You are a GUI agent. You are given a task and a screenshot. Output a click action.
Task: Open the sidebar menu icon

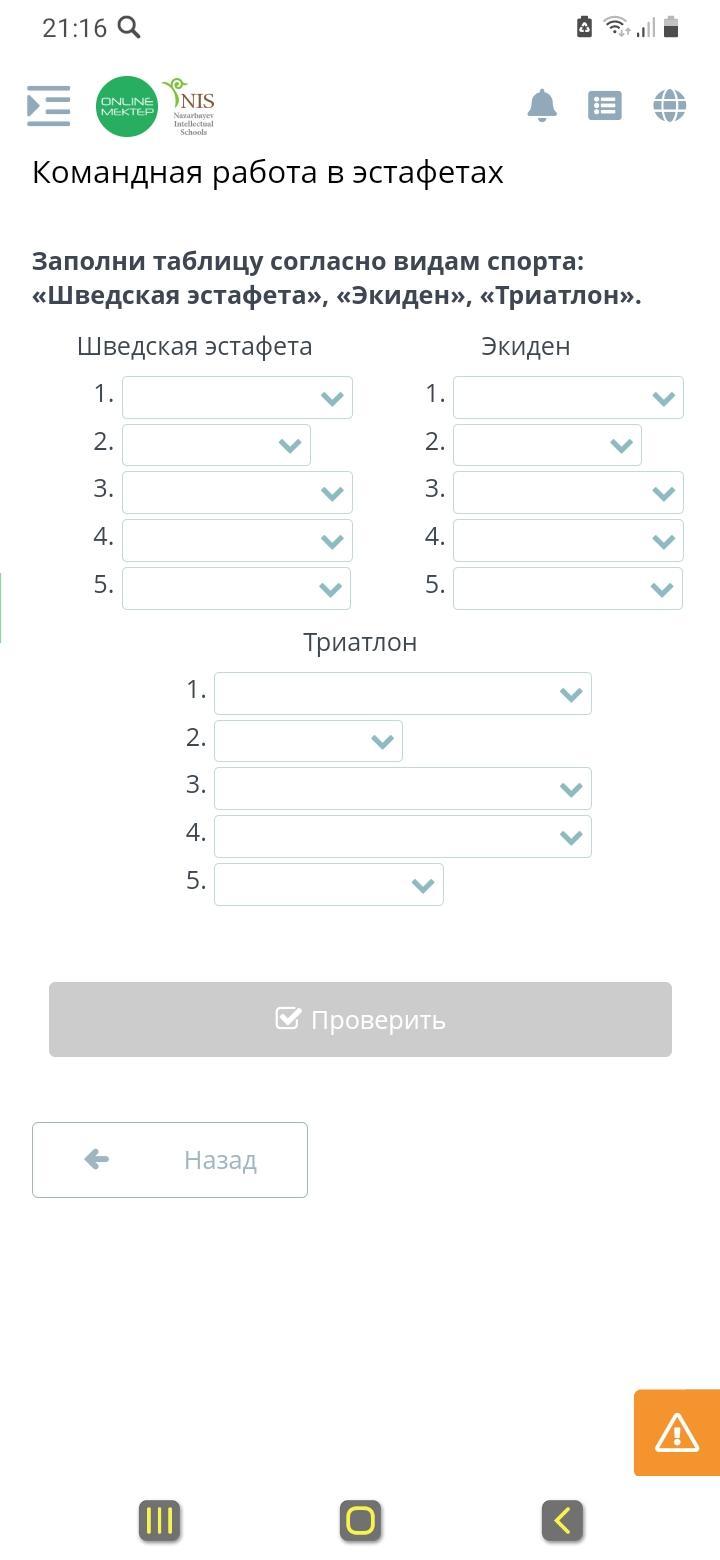(48, 106)
